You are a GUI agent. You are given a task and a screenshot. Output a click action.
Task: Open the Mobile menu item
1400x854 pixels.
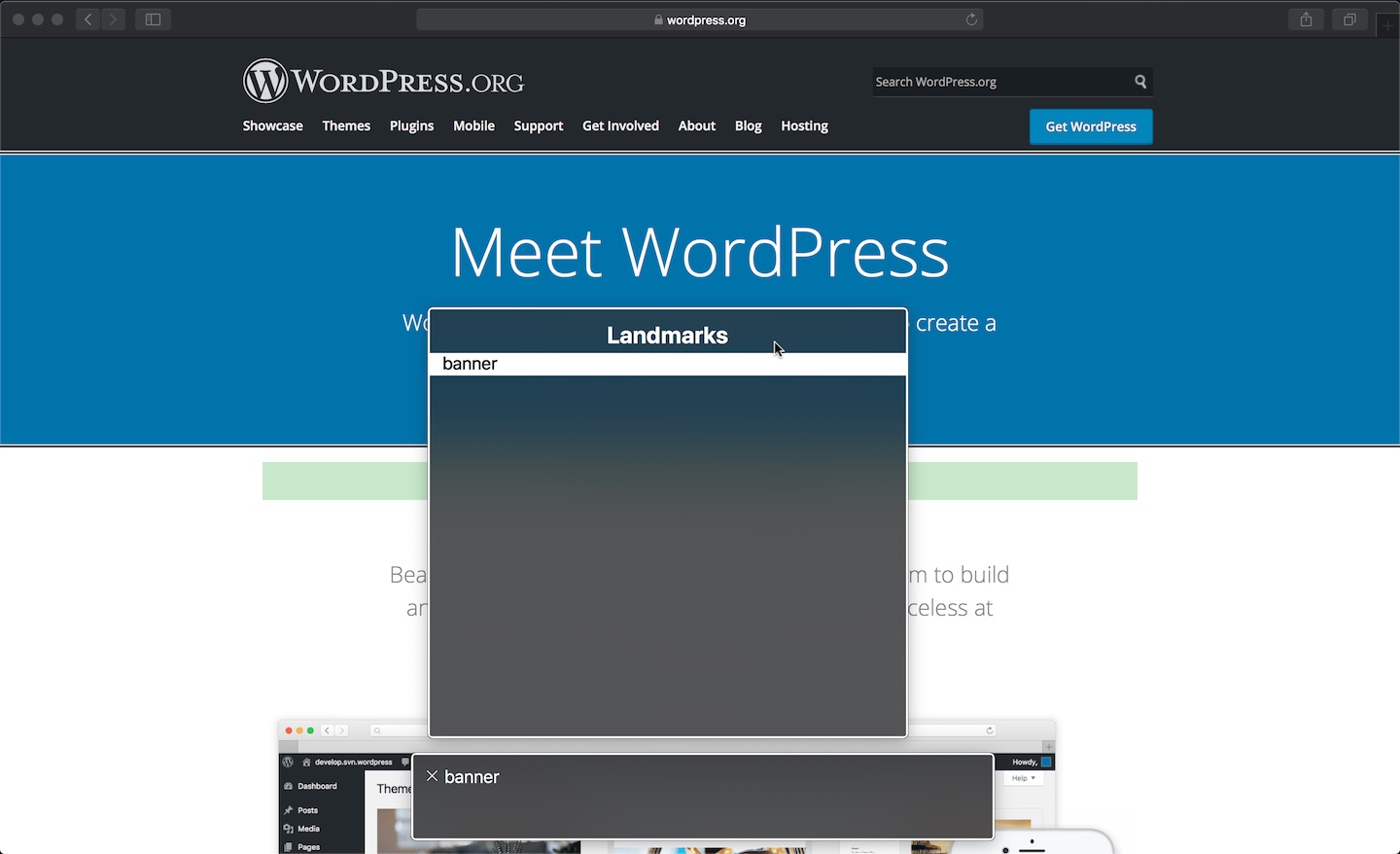[x=473, y=125]
